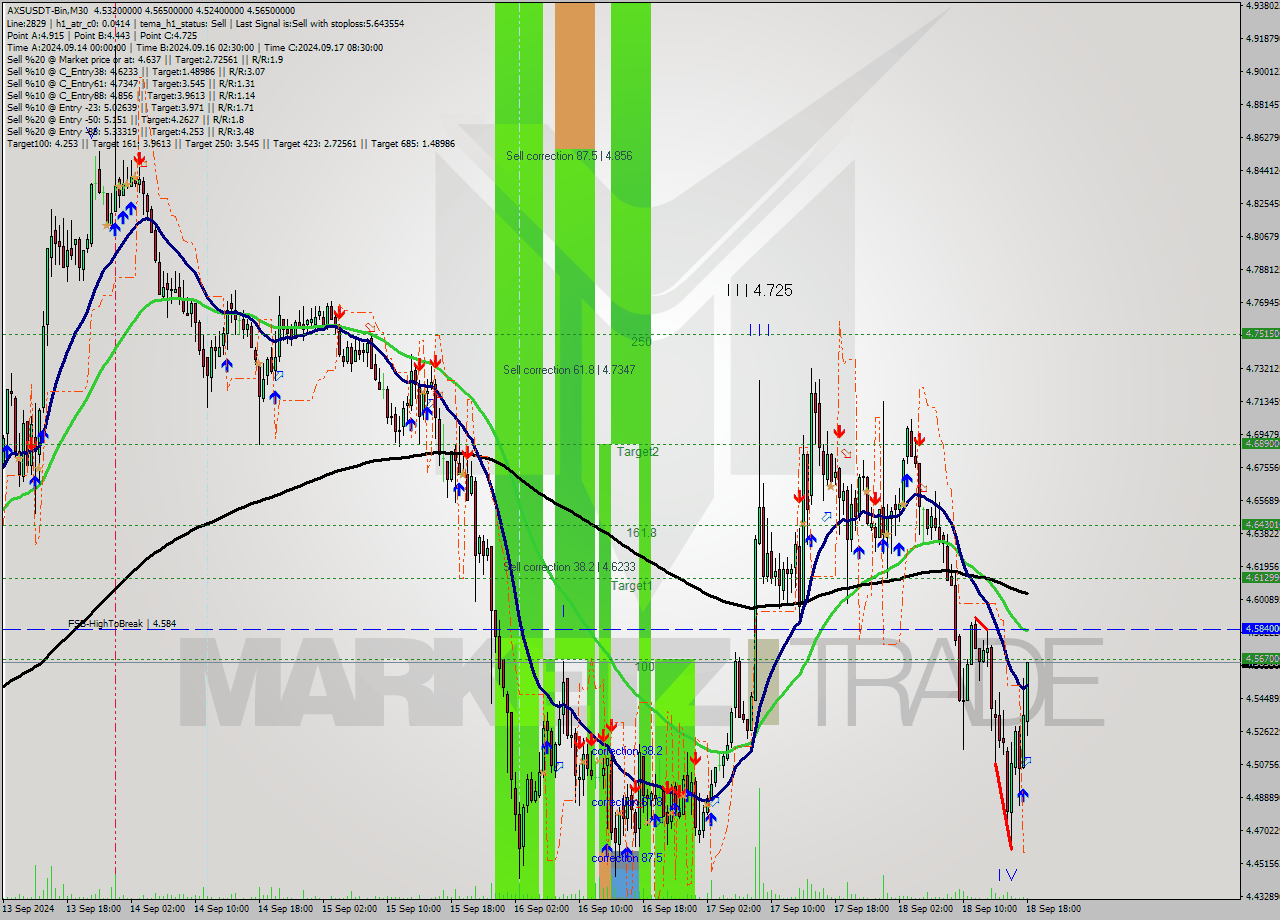Click the green 4.7515 price tag
Image resolution: width=1280 pixels, height=920 pixels.
click(x=1260, y=334)
